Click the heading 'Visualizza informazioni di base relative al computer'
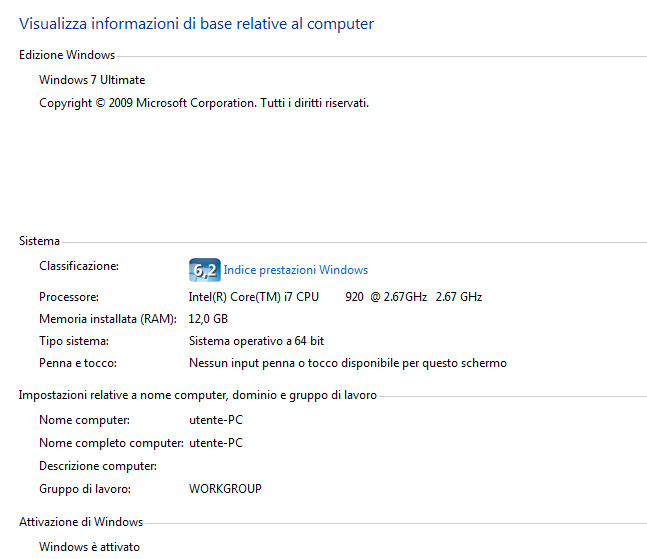The width and height of the screenshot is (647, 559). point(196,24)
